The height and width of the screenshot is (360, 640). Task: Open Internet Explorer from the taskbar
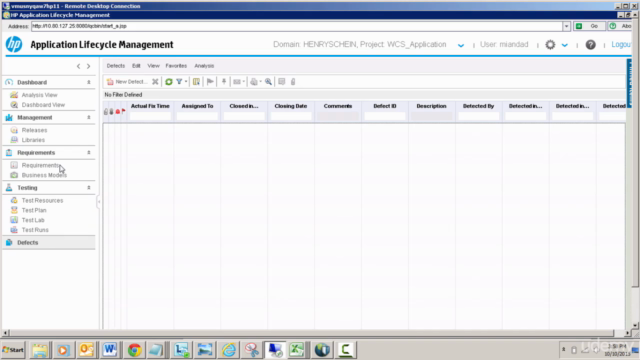tap(229, 350)
